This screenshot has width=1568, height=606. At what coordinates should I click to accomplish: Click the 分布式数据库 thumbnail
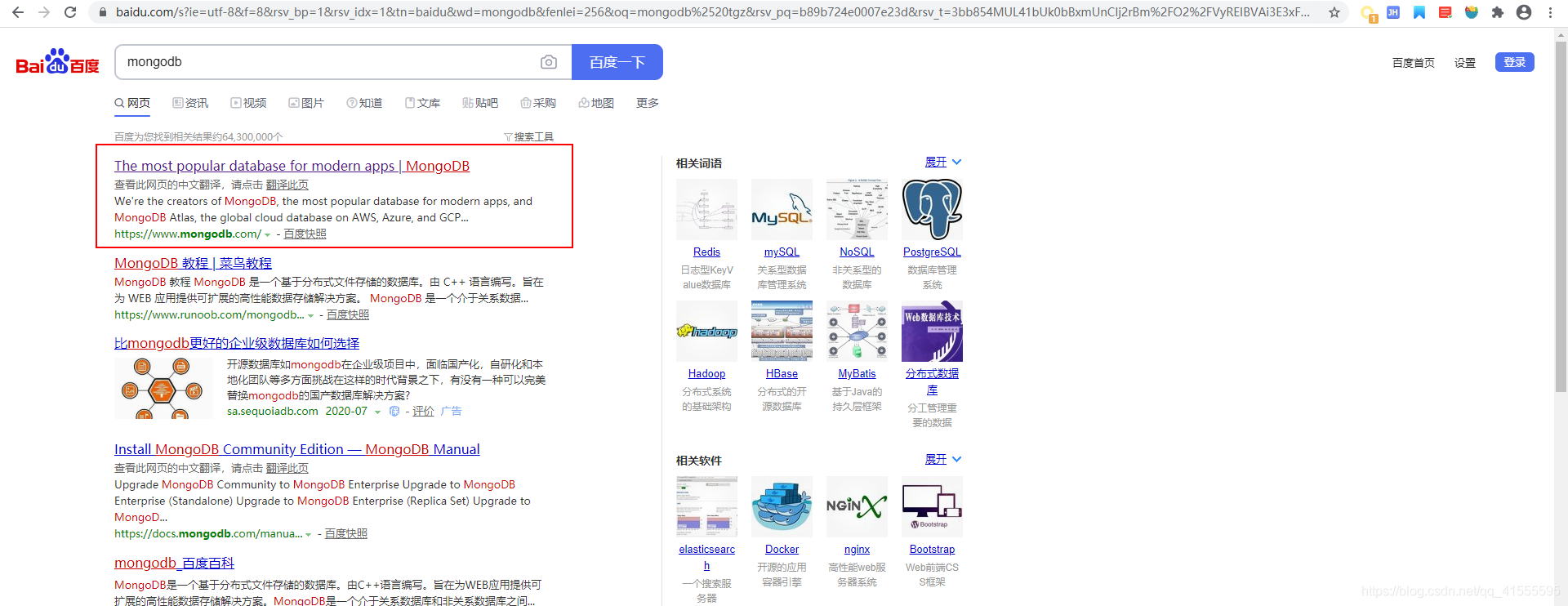tap(932, 331)
